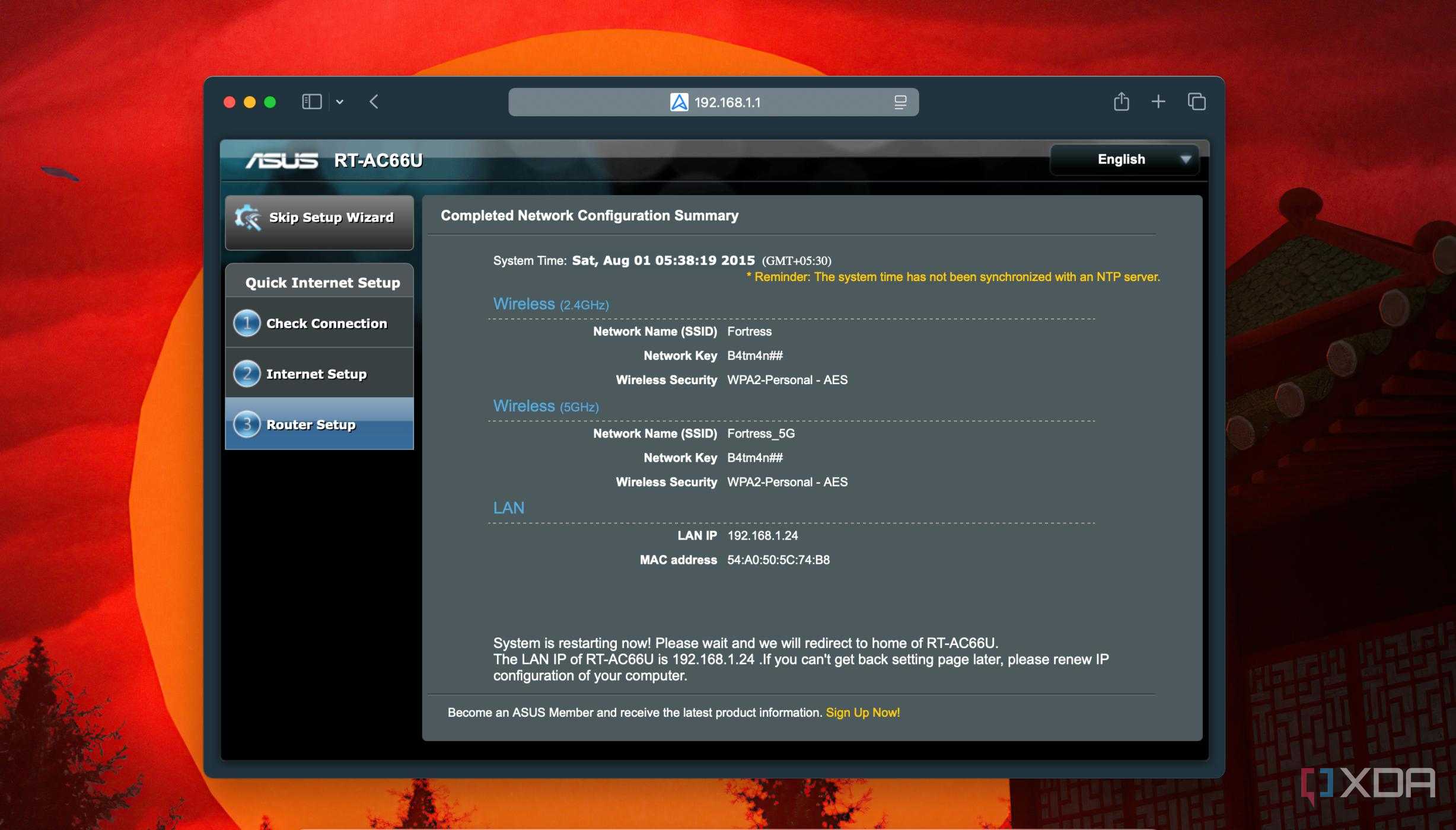Click the site icon in address bar
1456x830 pixels.
coord(679,102)
